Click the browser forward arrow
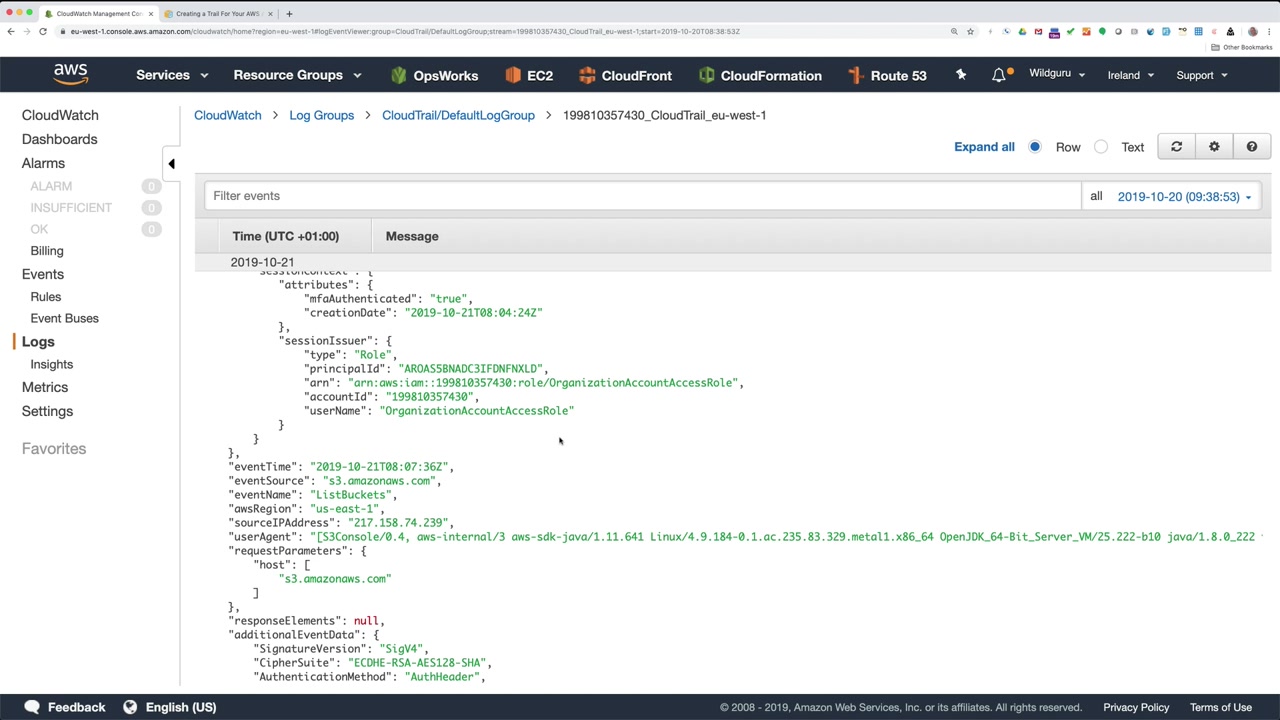 26,32
